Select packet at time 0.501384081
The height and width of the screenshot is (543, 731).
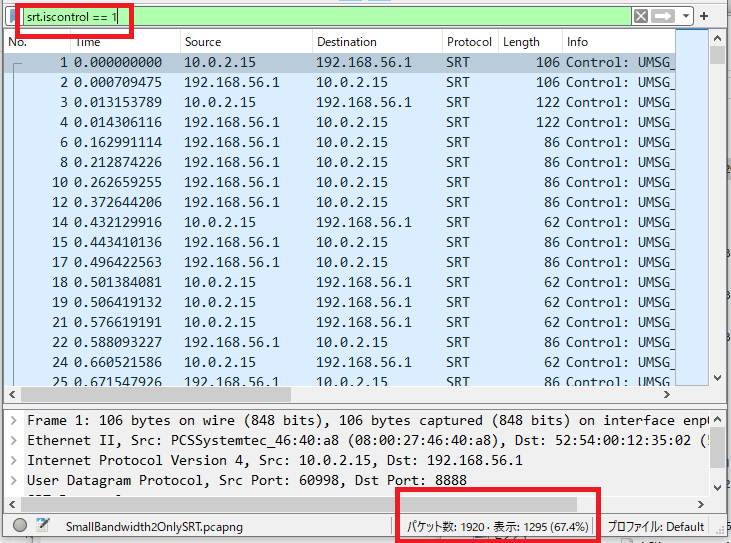pyautogui.click(x=339, y=283)
